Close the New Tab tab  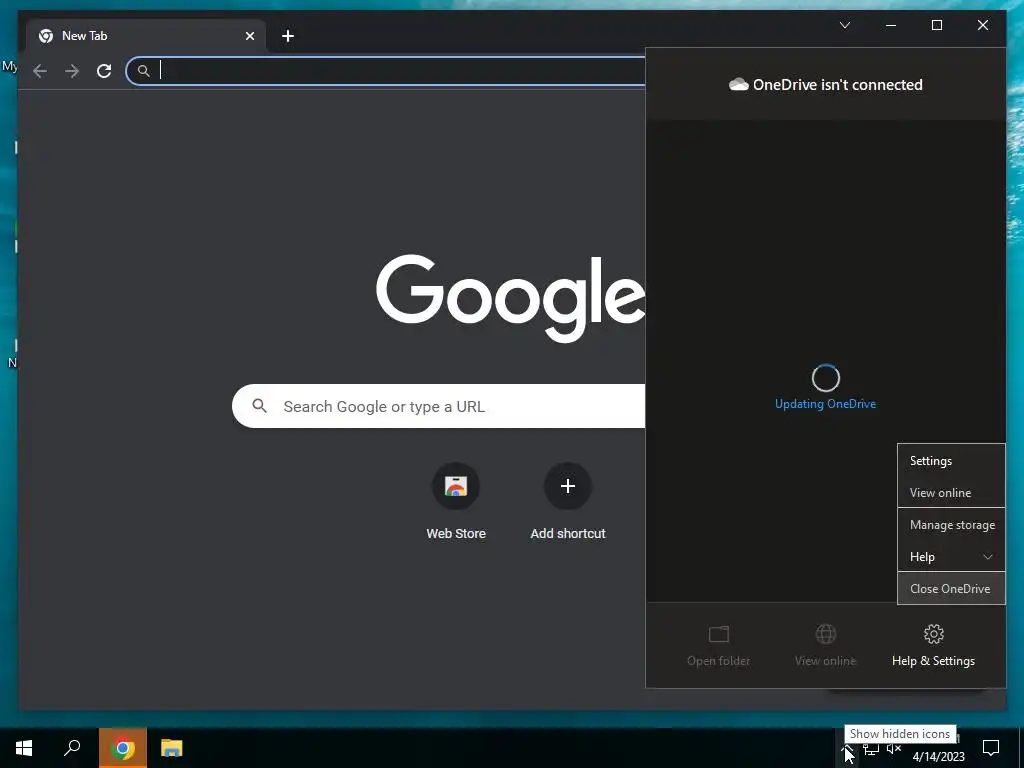[x=249, y=36]
